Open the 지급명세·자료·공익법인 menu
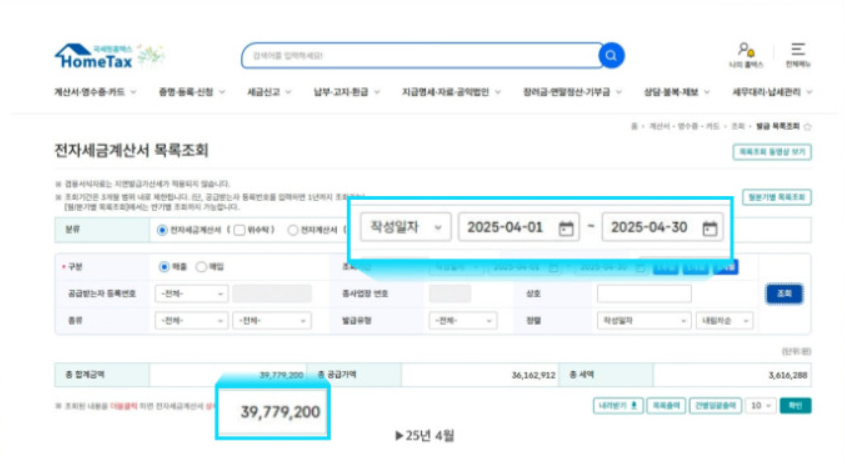Image resolution: width=844 pixels, height=468 pixels. point(451,92)
